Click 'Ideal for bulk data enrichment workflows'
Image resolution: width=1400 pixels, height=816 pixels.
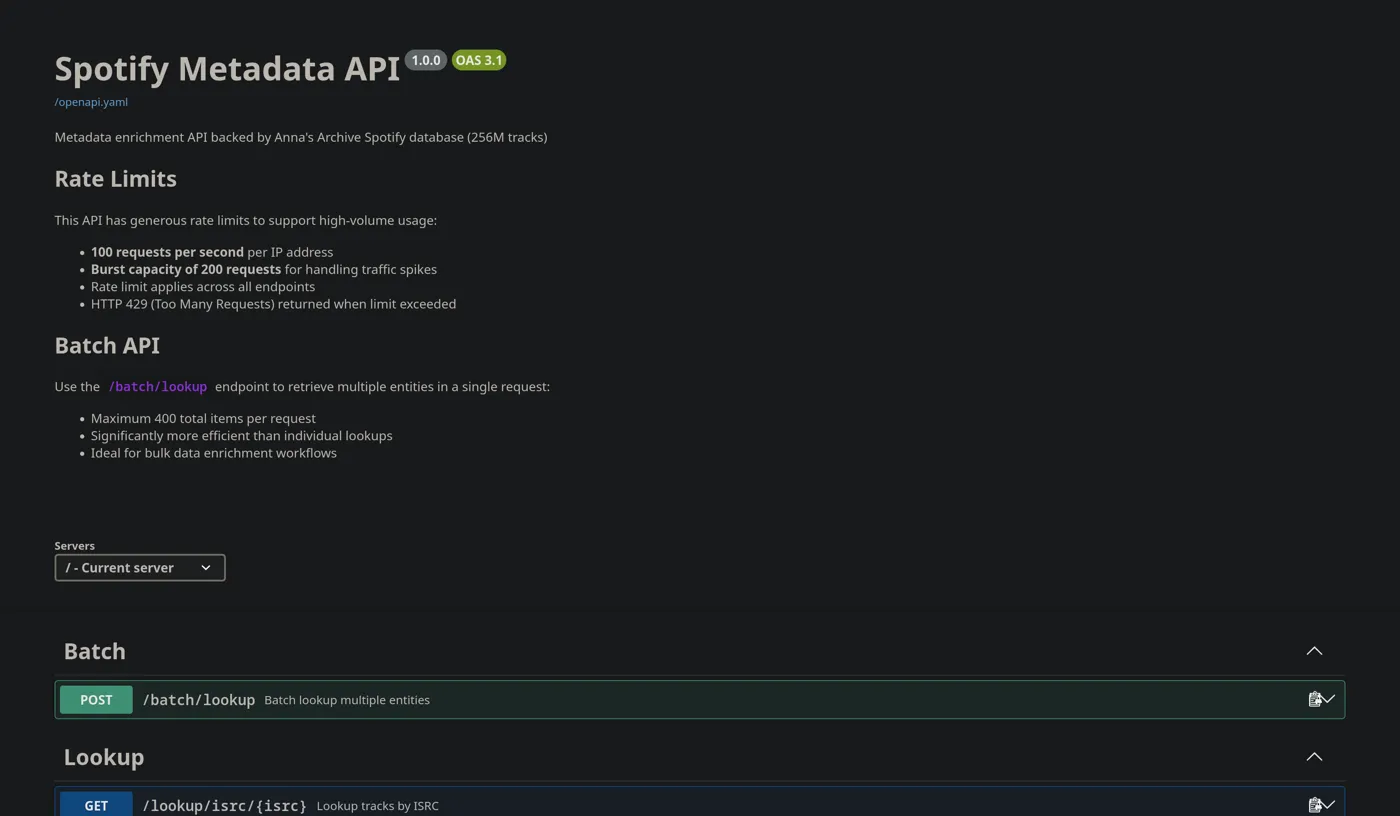coord(214,453)
